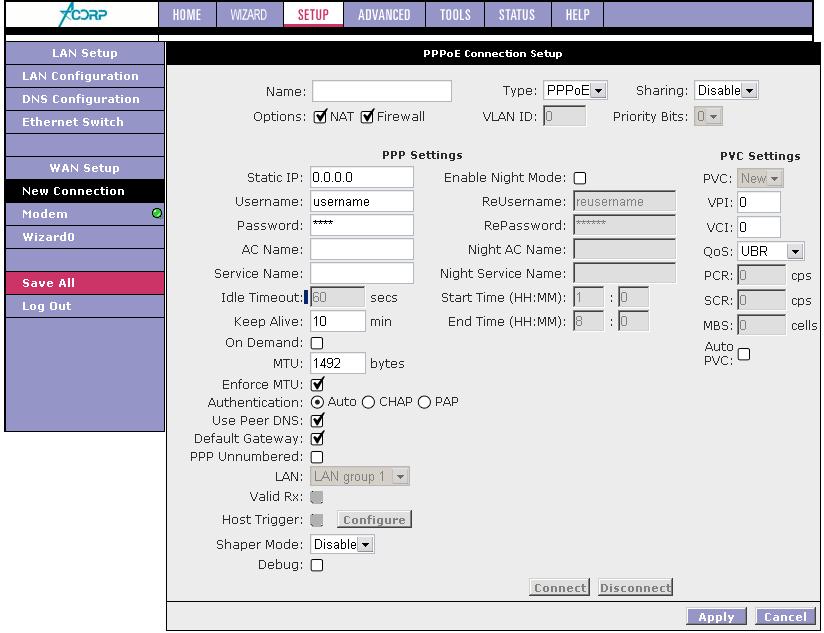The image size is (824, 633).
Task: Select CHAP authentication radio button
Action: [x=368, y=402]
